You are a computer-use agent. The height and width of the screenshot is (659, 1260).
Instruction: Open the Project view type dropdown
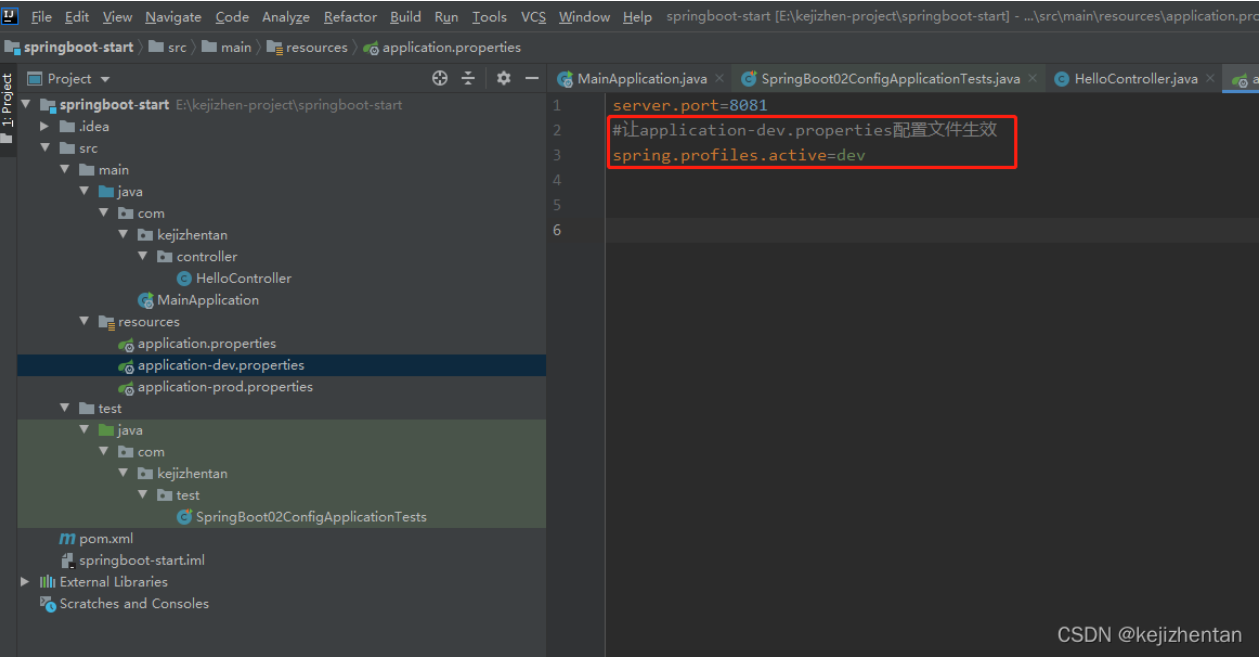click(x=103, y=78)
